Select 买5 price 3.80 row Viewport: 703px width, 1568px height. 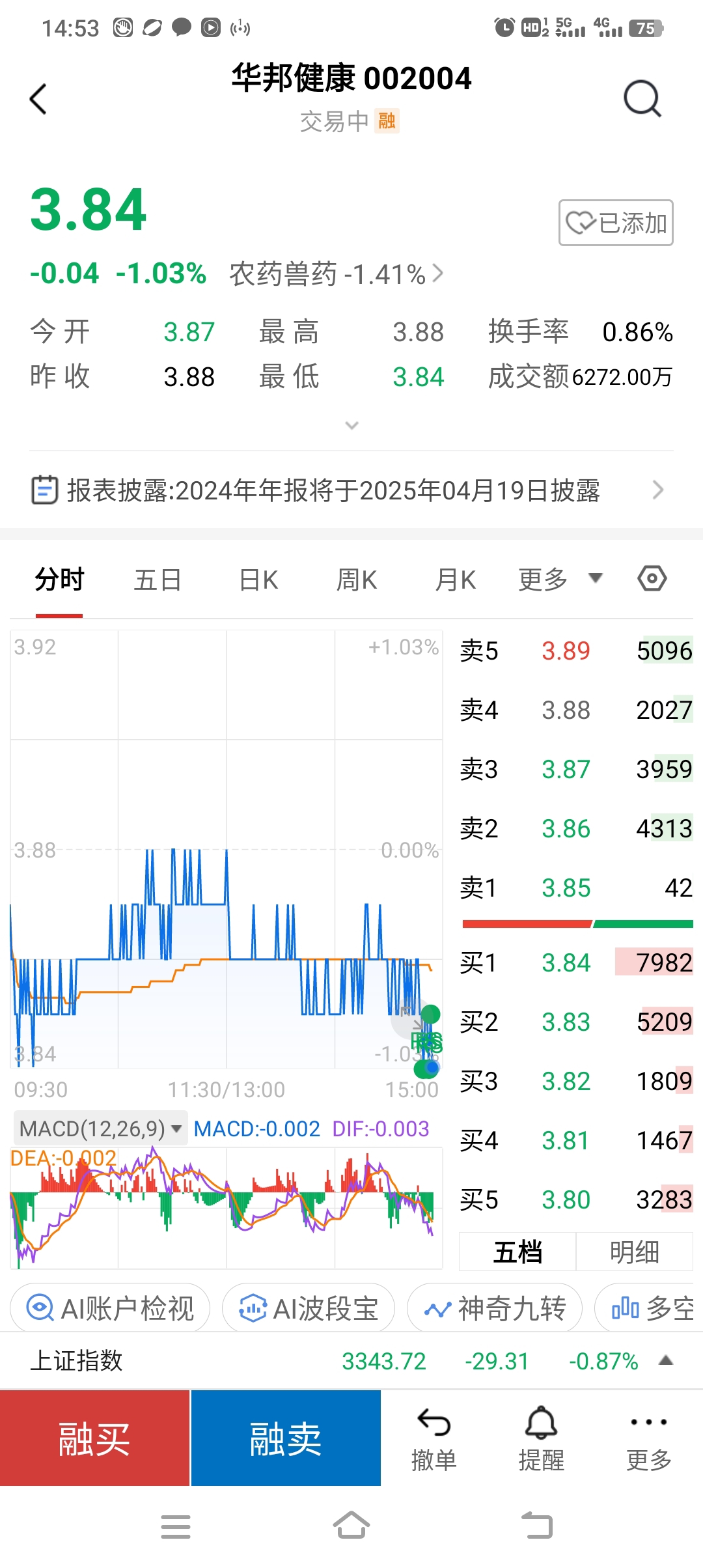coord(576,1199)
